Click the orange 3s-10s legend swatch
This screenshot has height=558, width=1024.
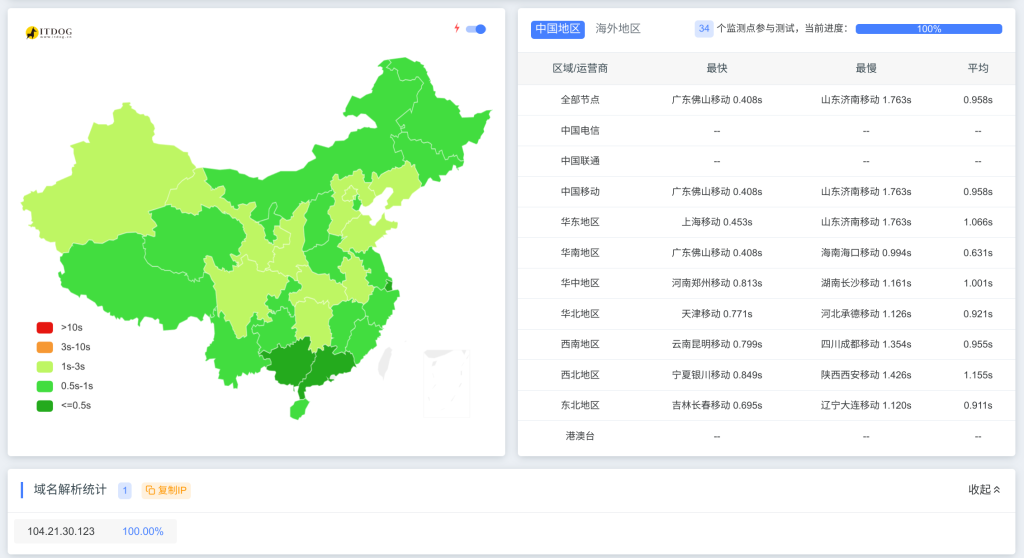pos(45,347)
